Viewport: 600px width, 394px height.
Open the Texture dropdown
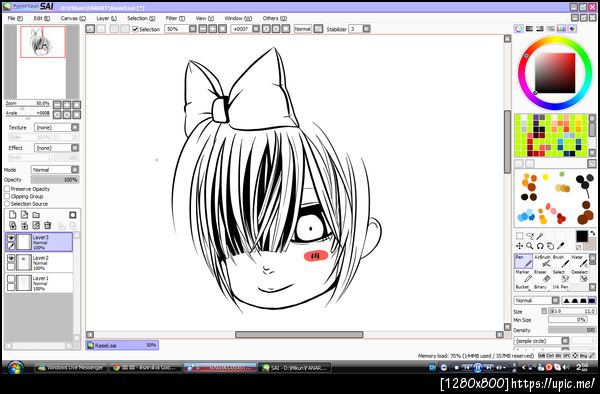point(57,127)
